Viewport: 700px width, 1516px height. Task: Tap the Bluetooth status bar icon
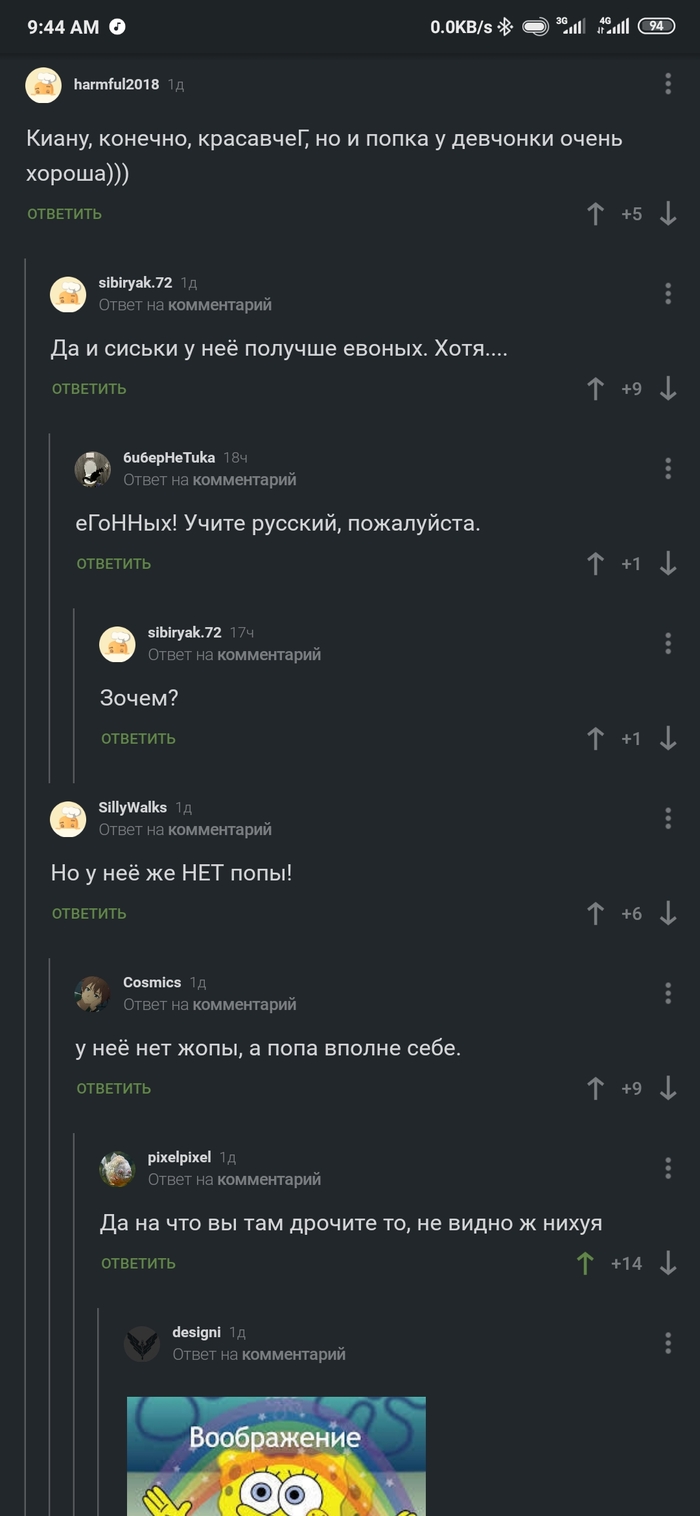(x=506, y=27)
